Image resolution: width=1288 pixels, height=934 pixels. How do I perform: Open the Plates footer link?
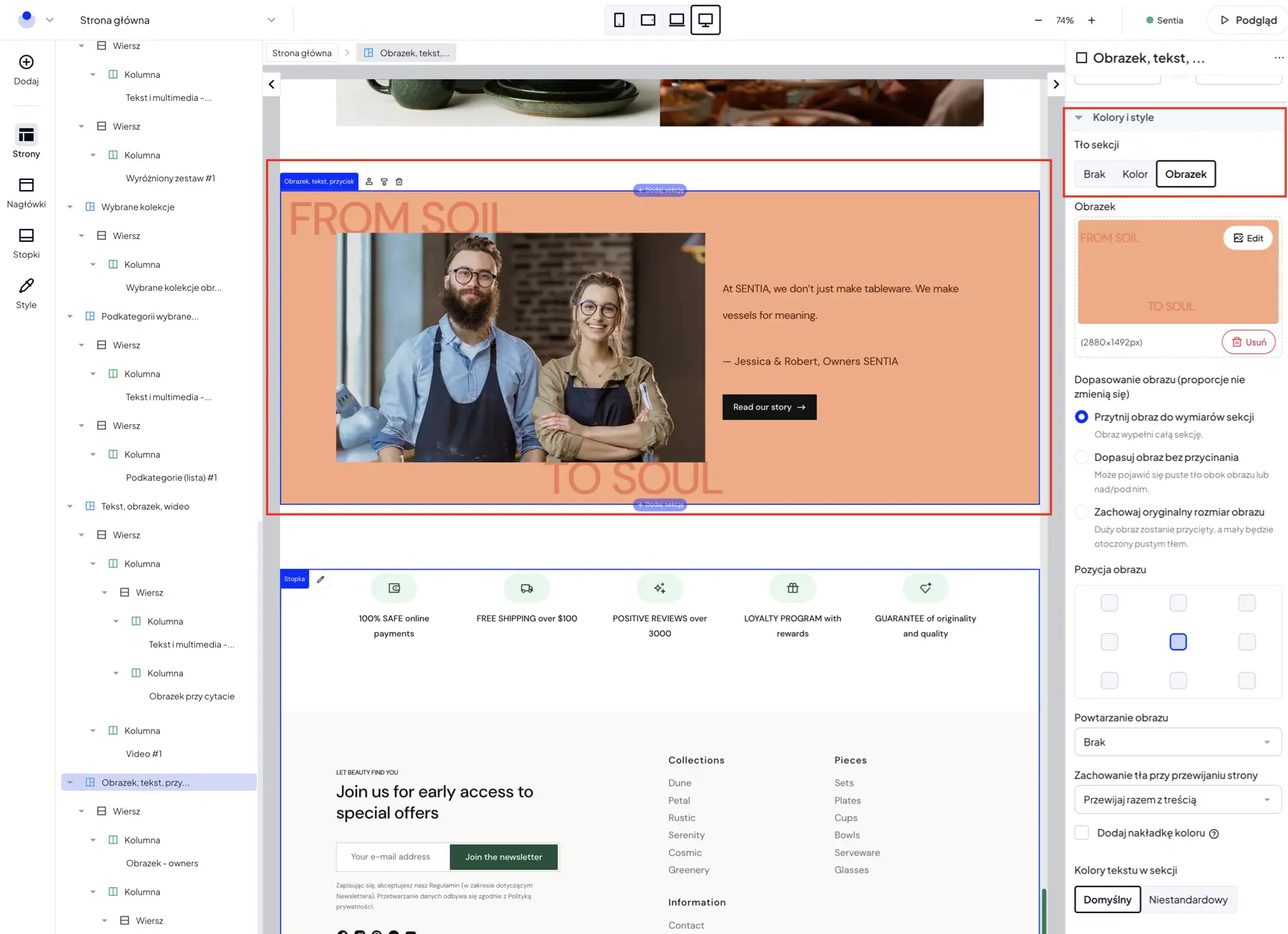click(847, 801)
